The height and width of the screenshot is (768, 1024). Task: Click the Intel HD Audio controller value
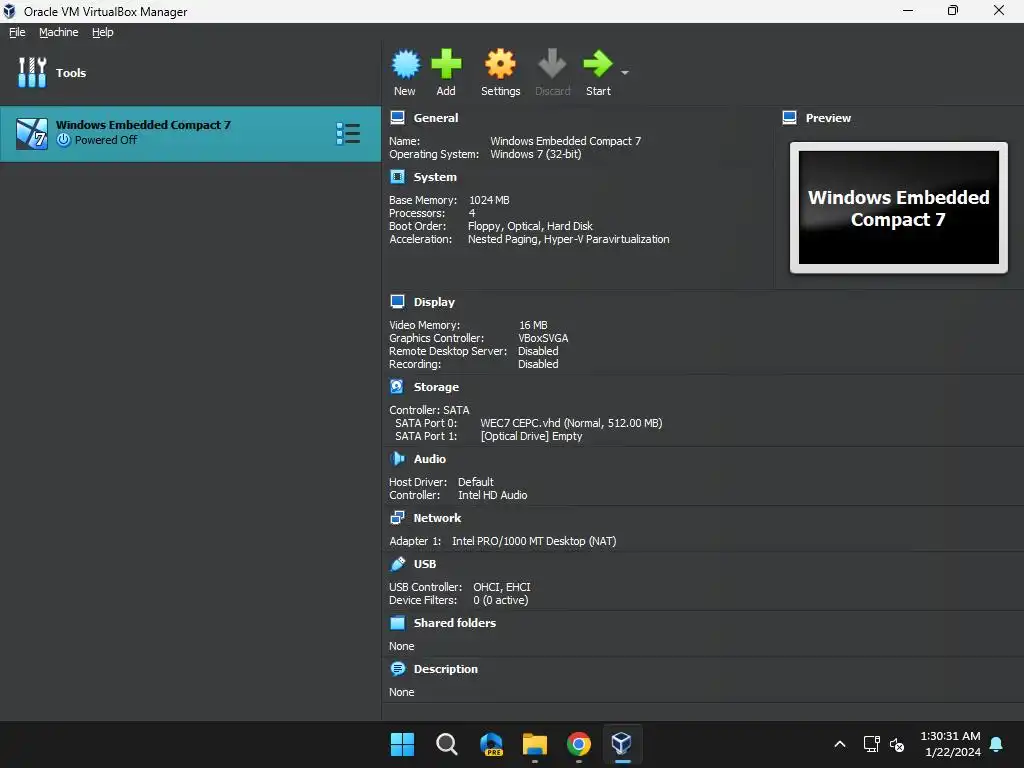(x=492, y=495)
